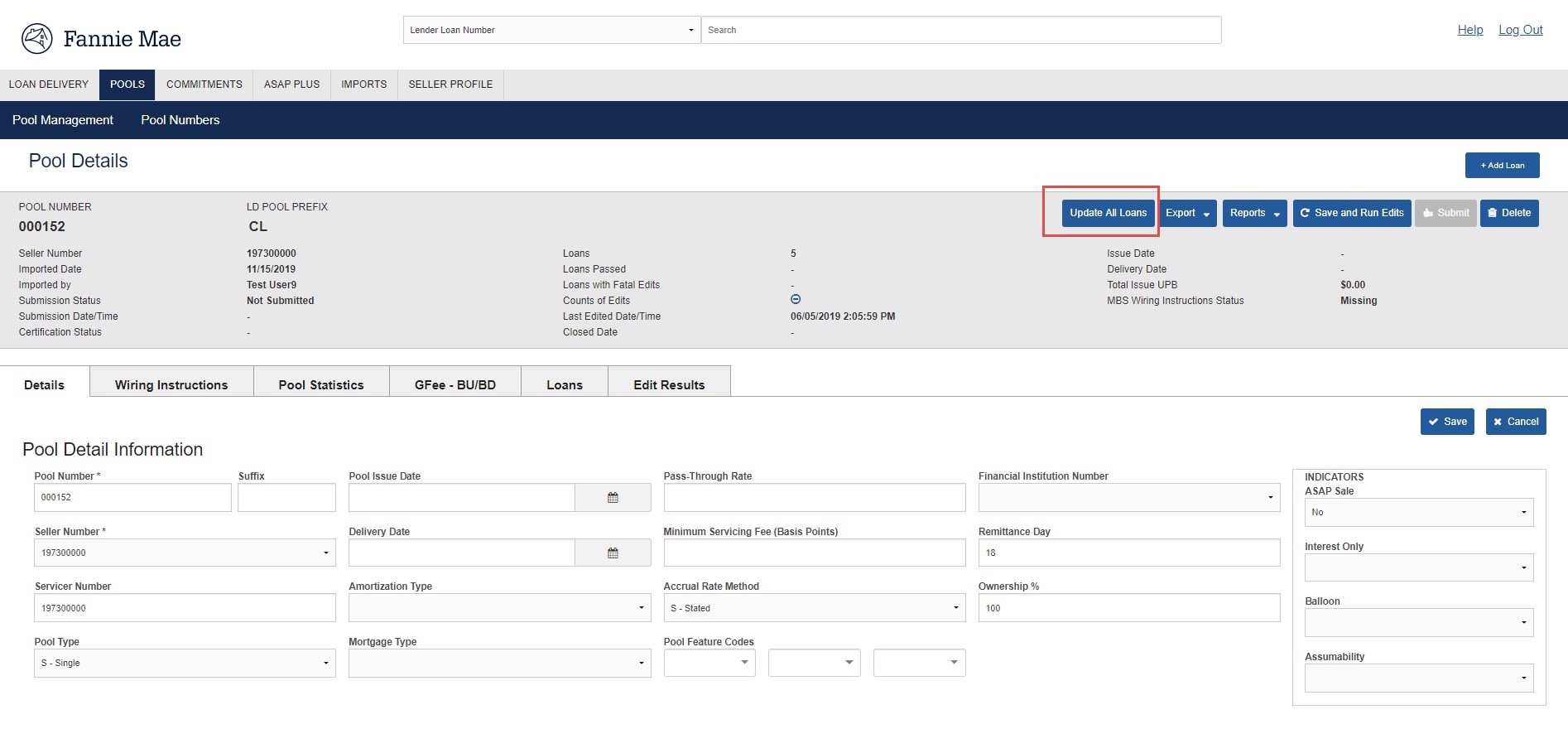Click the Ownership % input field

point(1129,608)
